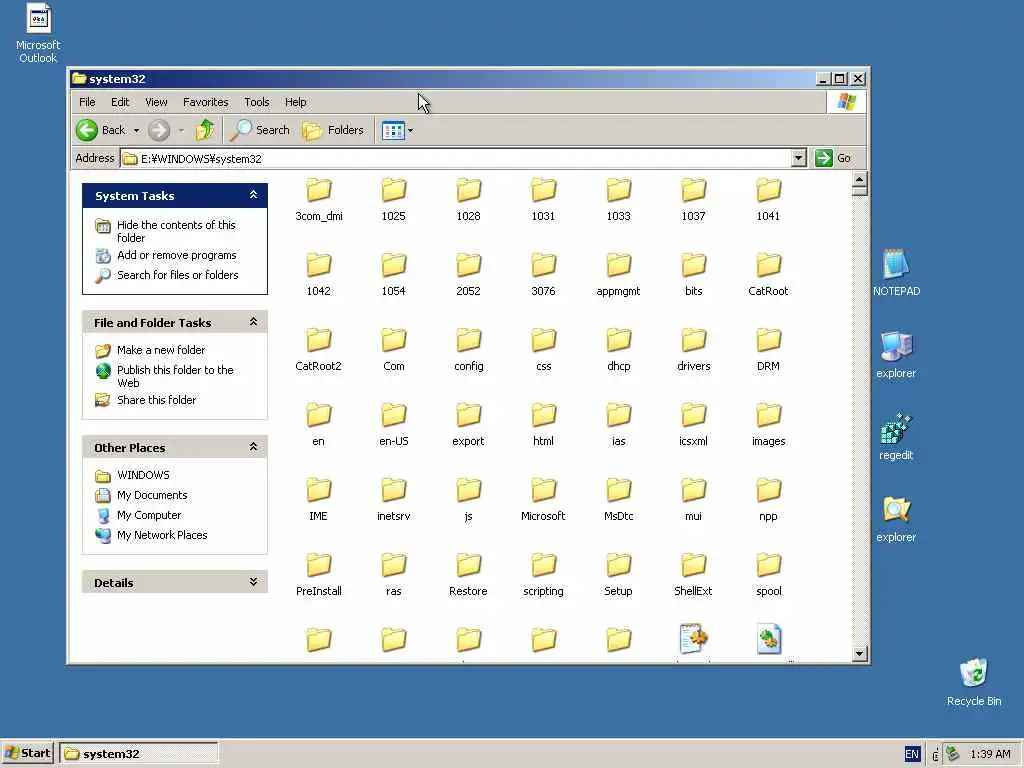Select the images folder
Screen dimensions: 1024x768
point(769,426)
